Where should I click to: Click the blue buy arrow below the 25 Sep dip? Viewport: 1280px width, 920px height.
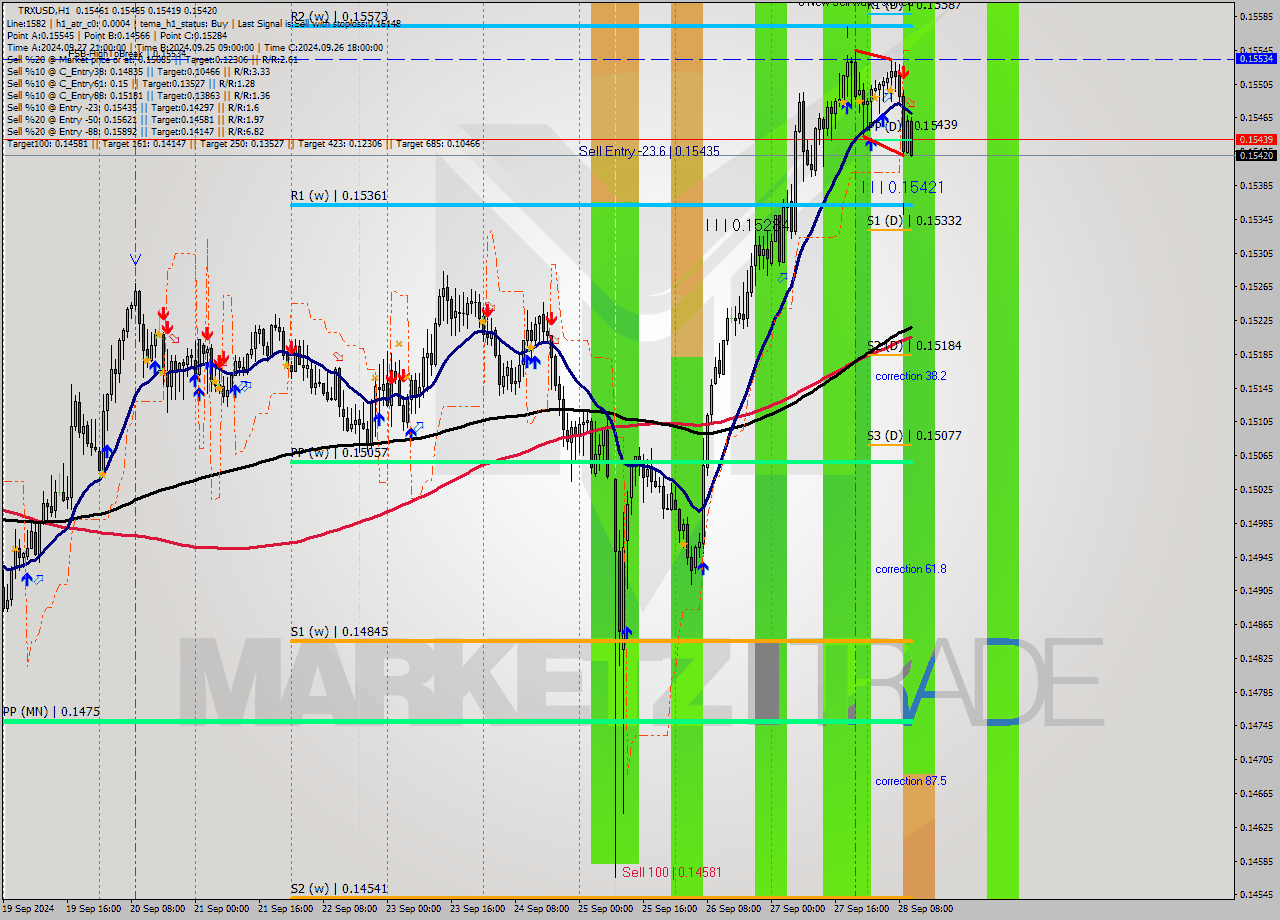pos(703,568)
